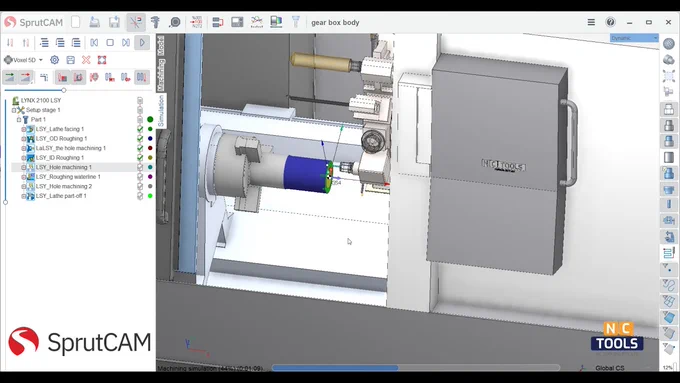Toggle the last blue-red tool check button
This screenshot has height=383, width=680.
coord(141,77)
